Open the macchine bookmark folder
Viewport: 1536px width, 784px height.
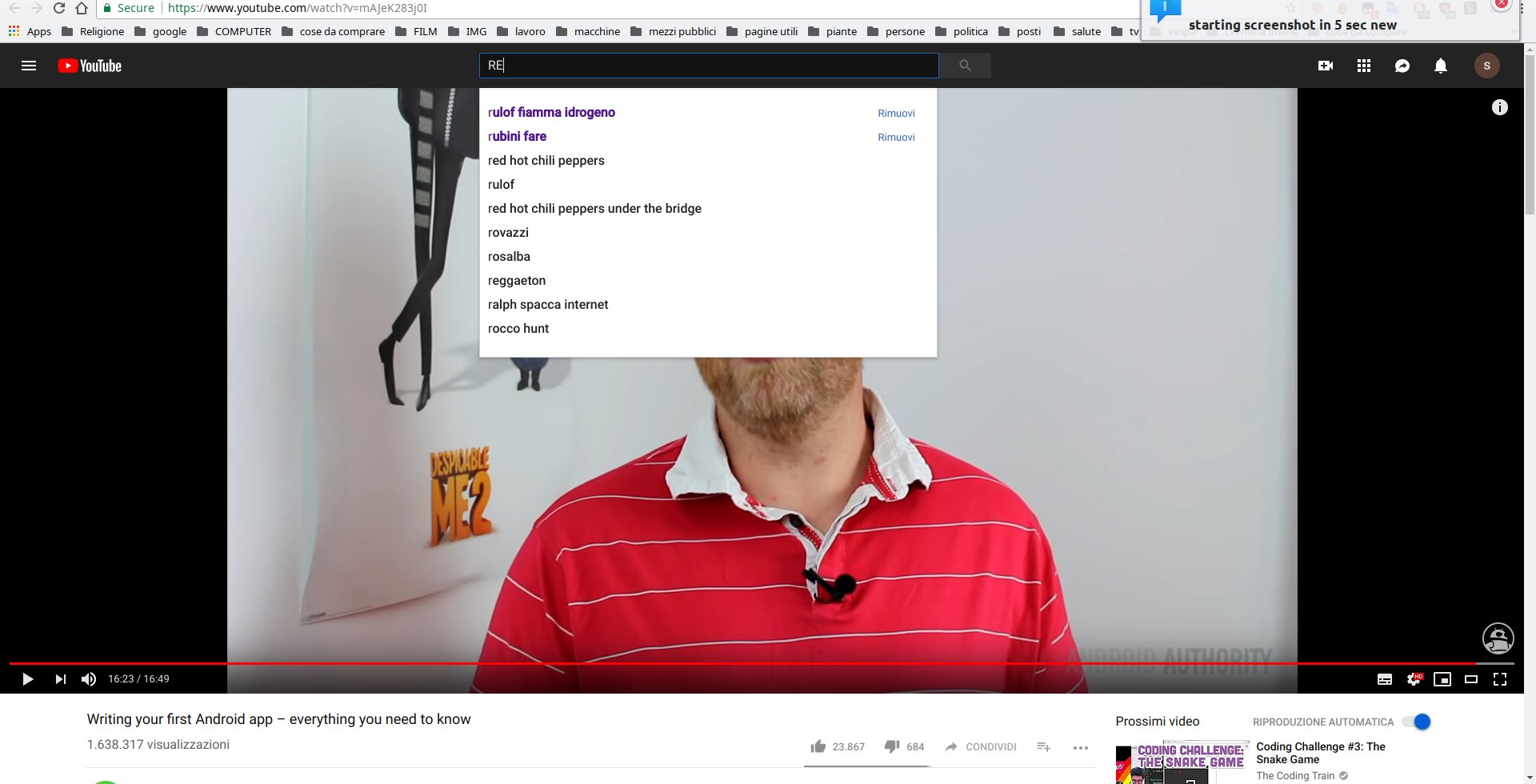tap(588, 31)
